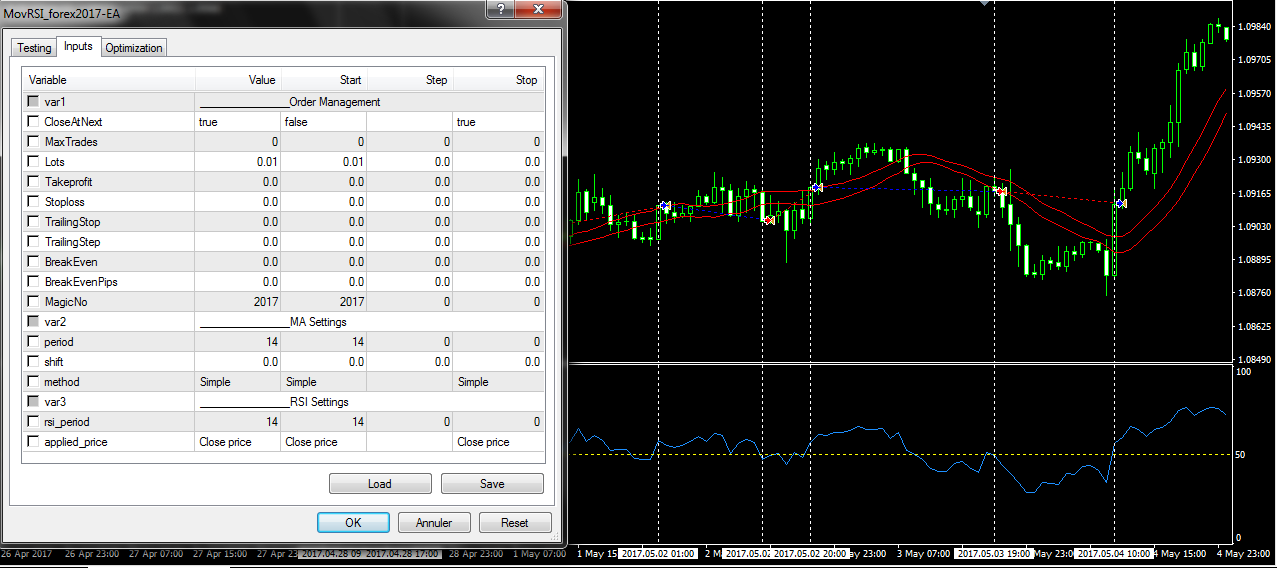Tick the BreakEvenPips checkbox
This screenshot has height=568, width=1280.
click(x=34, y=282)
